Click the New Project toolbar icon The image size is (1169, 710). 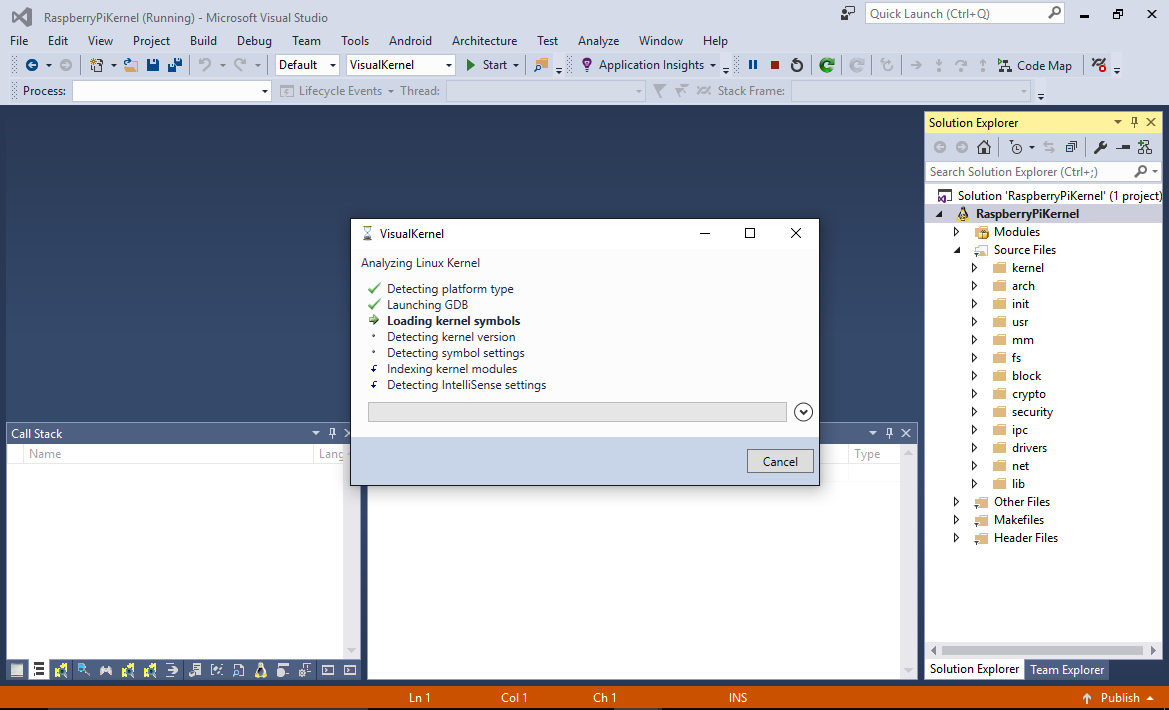pos(96,66)
